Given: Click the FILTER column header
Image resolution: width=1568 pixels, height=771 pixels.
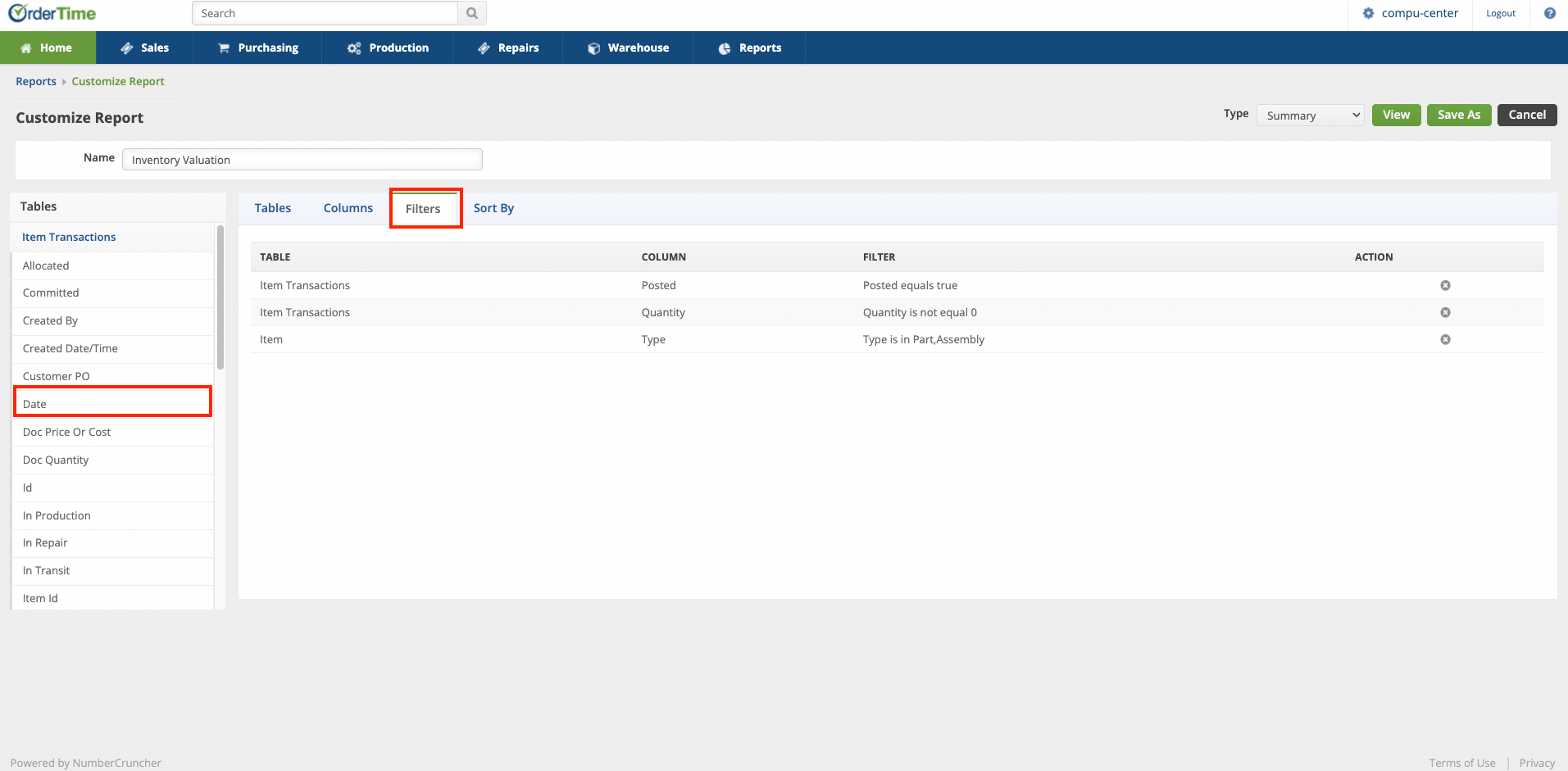Looking at the screenshot, I should [879, 256].
